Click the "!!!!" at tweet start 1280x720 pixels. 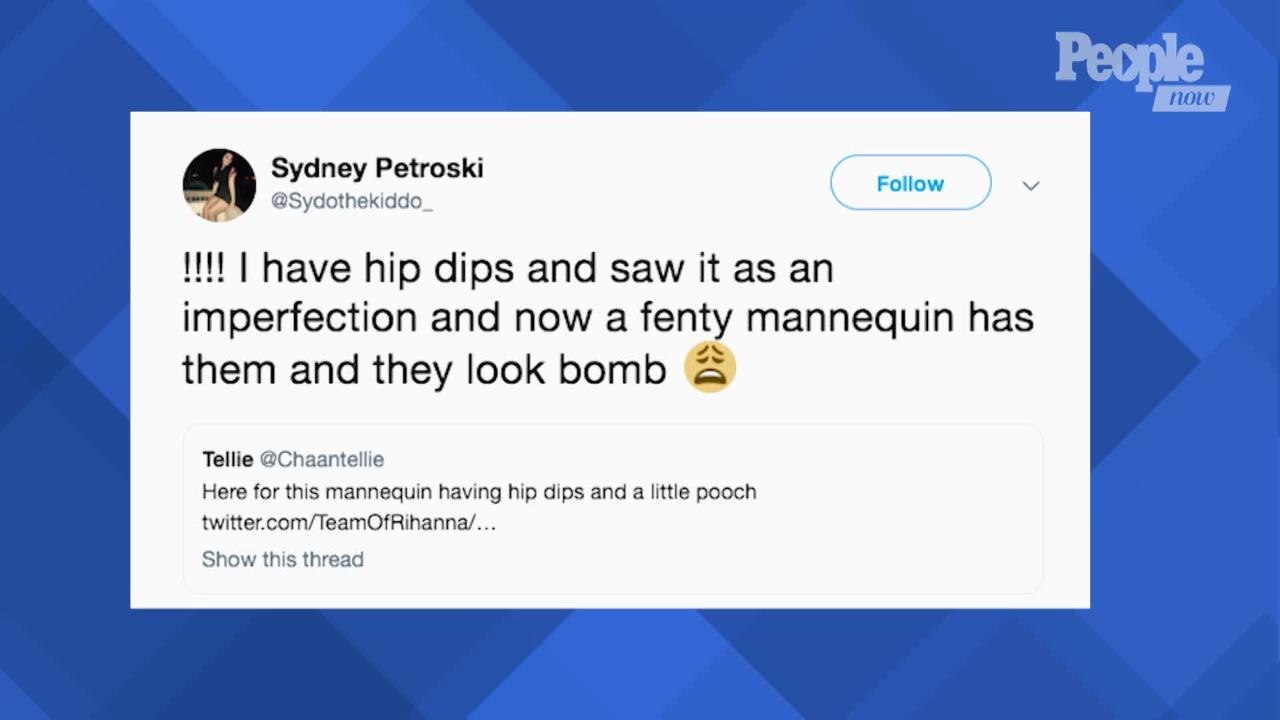[x=203, y=268]
